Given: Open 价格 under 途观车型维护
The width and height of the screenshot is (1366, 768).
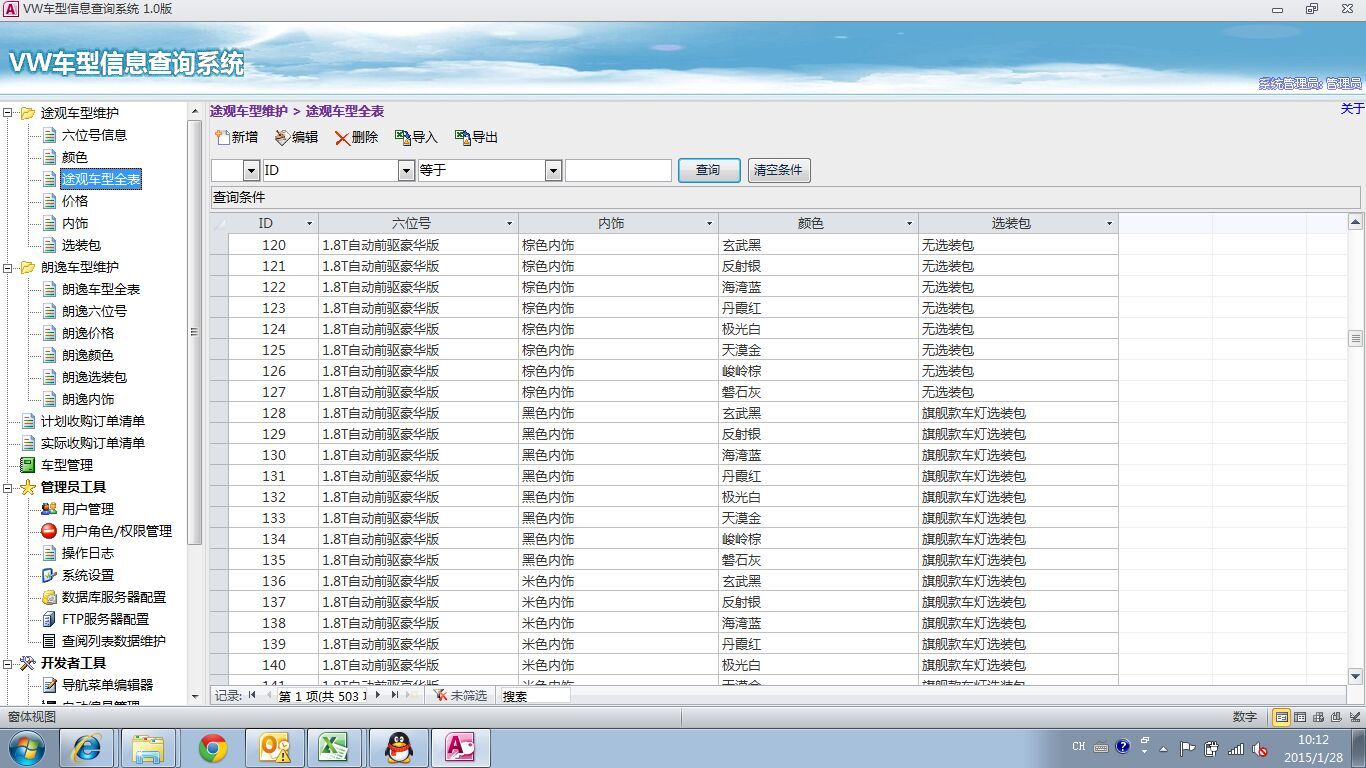Looking at the screenshot, I should 74,201.
